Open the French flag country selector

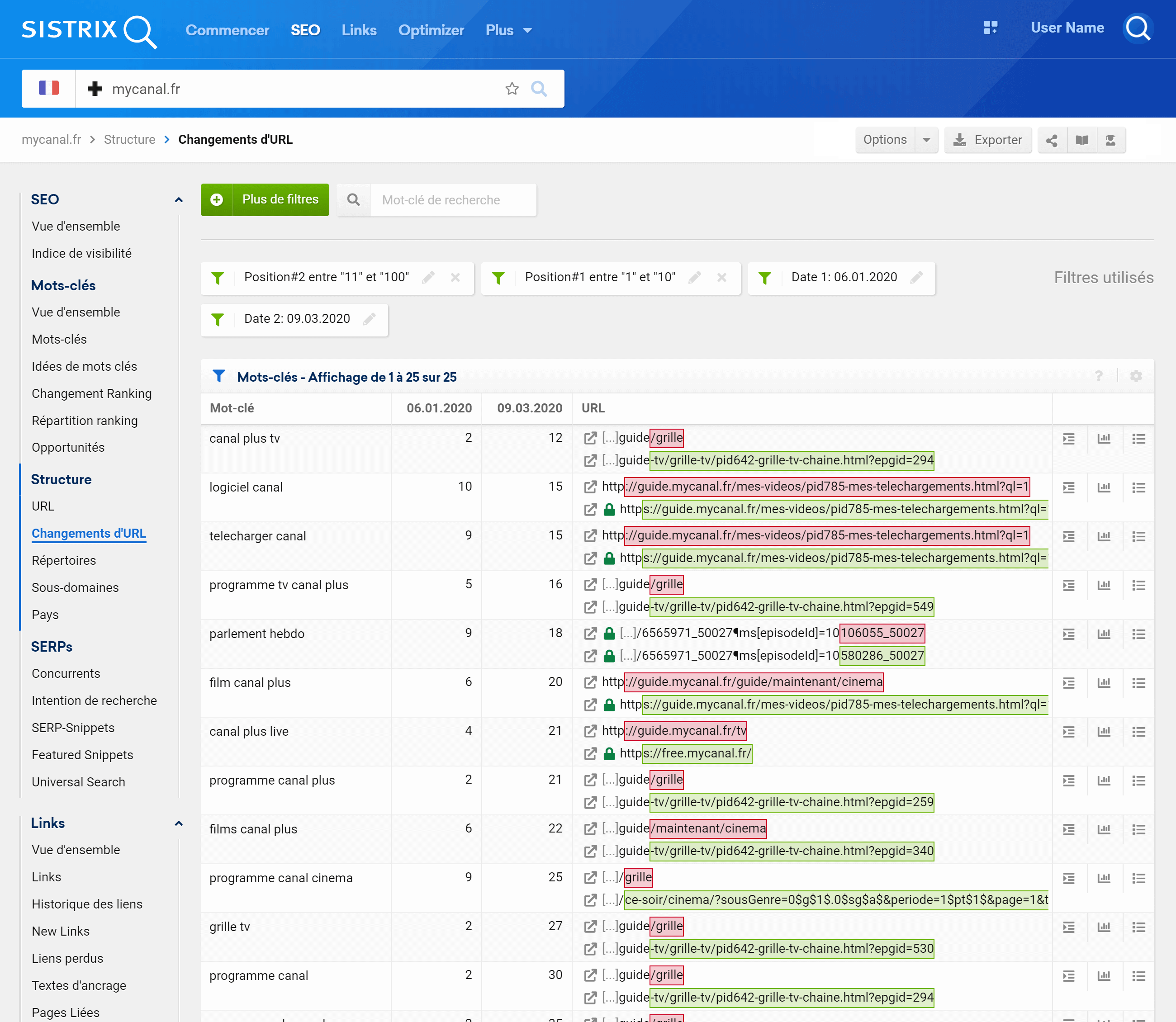[x=48, y=88]
